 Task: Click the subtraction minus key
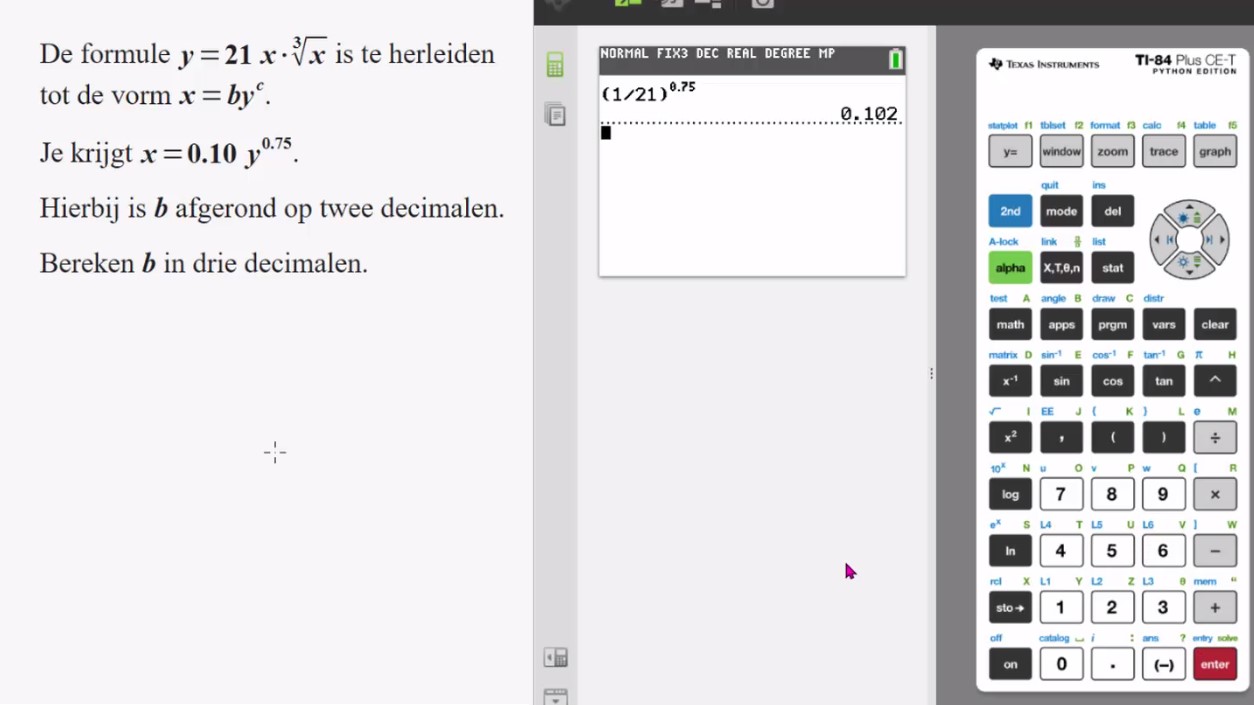coord(1215,551)
